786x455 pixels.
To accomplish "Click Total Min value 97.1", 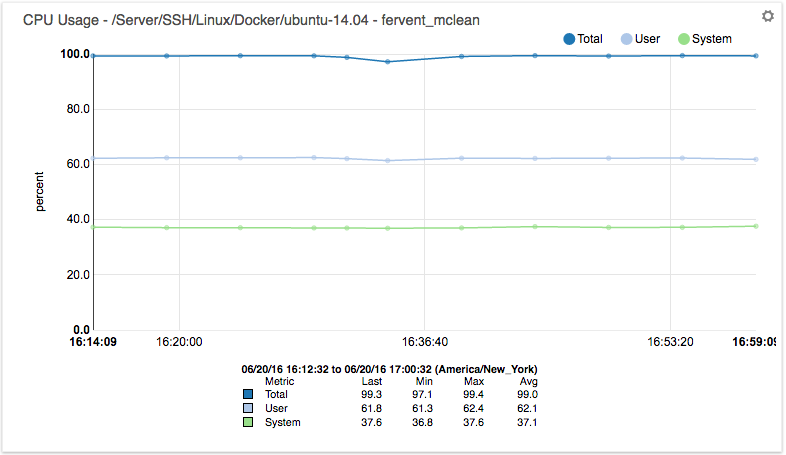I will coord(423,394).
